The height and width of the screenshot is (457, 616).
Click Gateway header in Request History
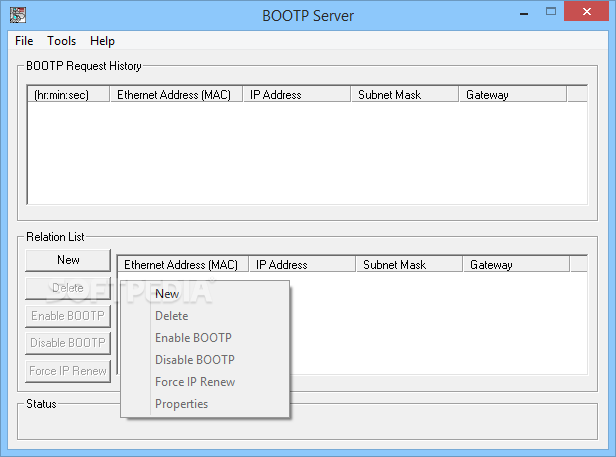point(513,95)
